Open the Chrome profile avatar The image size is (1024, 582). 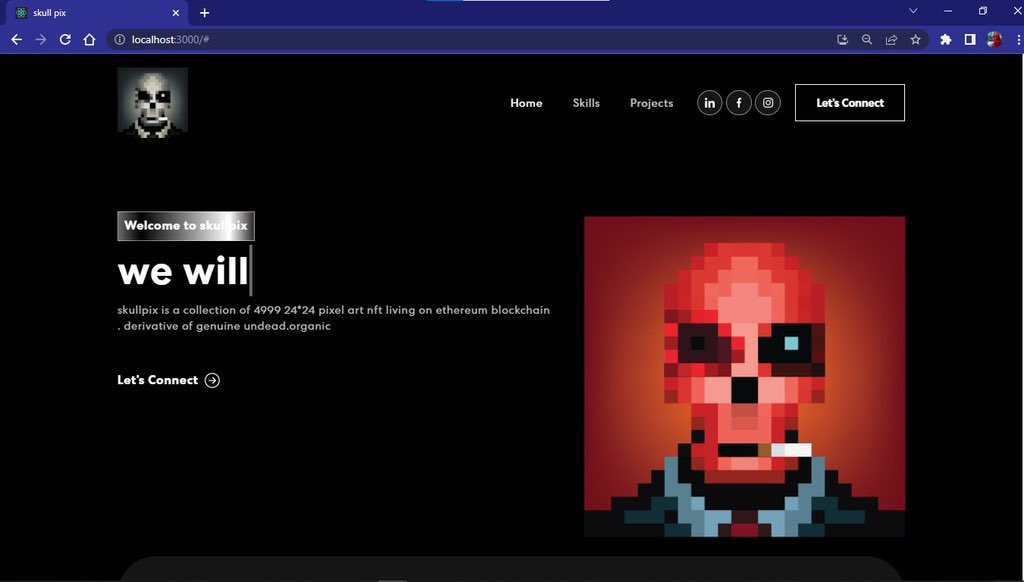click(994, 40)
